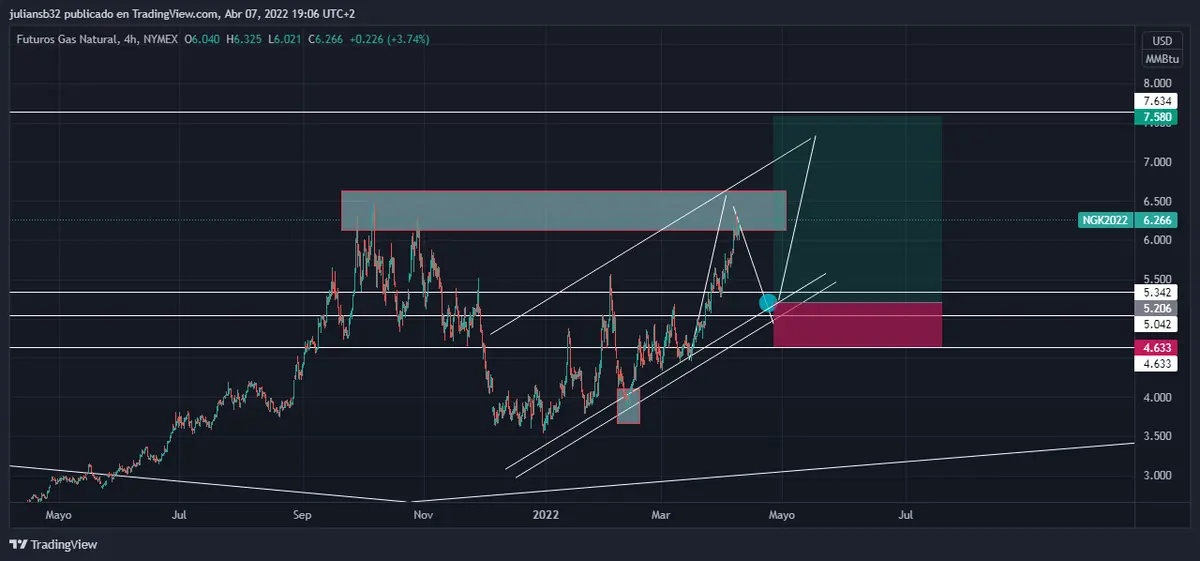The height and width of the screenshot is (561, 1200).
Task: Click the TradingView logo icon
Action: click(x=18, y=544)
